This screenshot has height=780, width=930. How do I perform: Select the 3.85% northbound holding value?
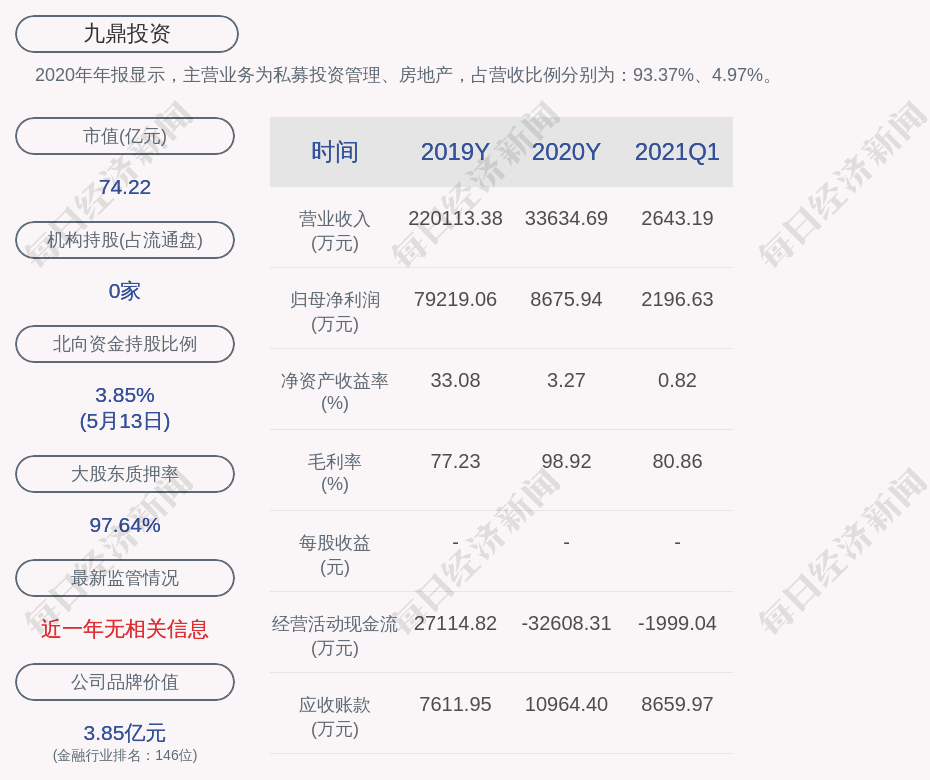(125, 395)
